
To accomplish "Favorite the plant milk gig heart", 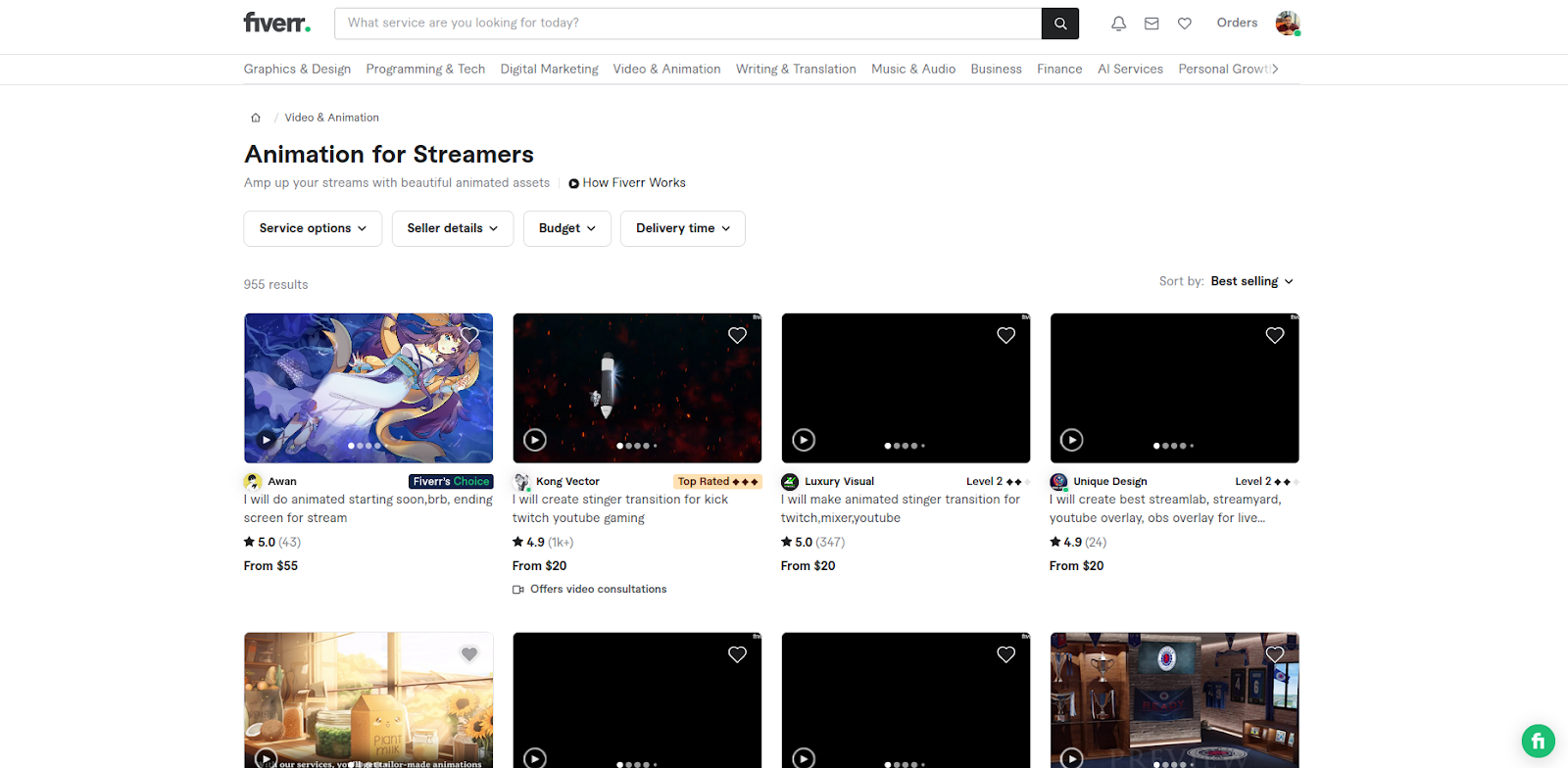I will 469,654.
